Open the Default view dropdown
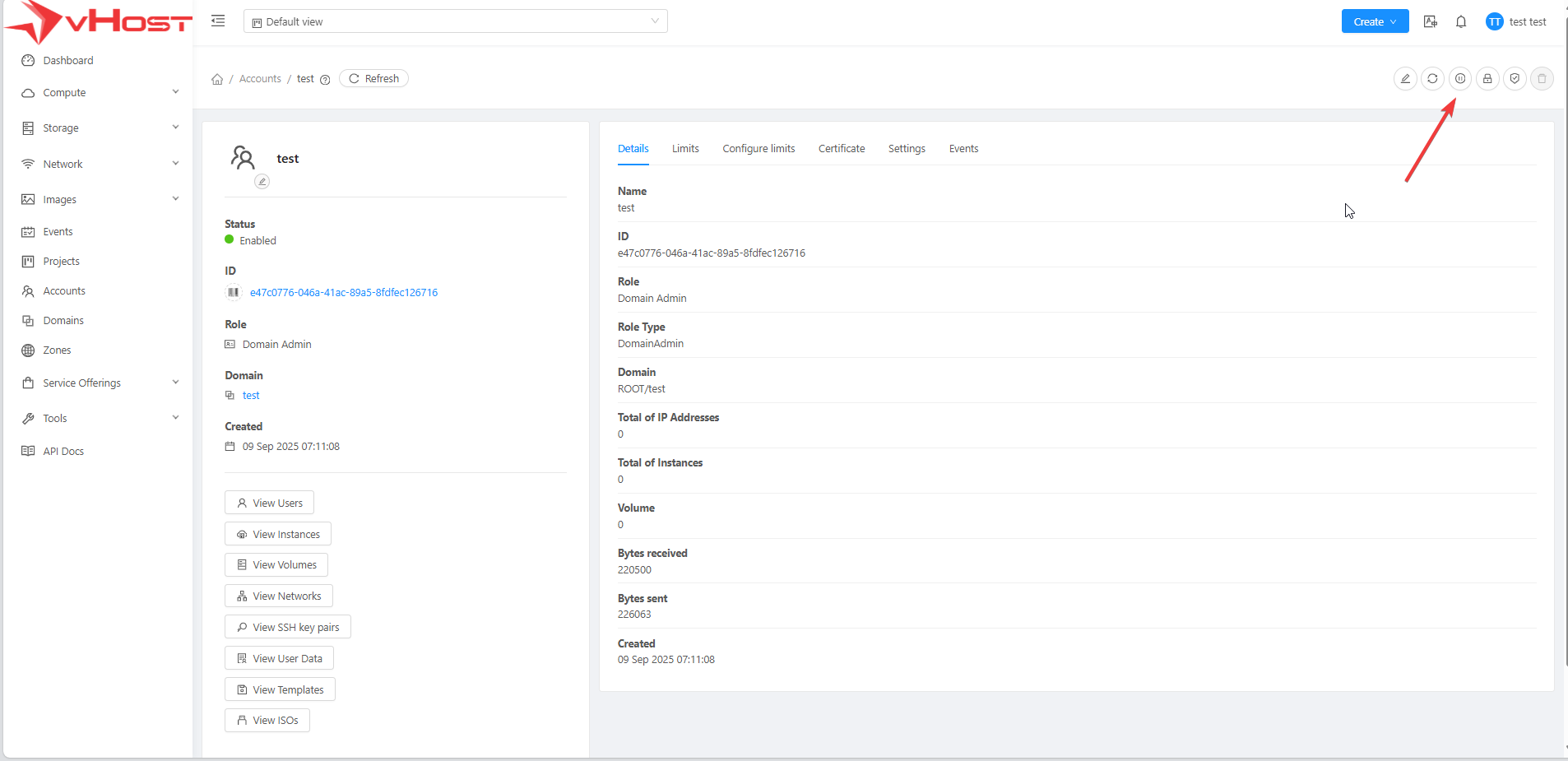 pyautogui.click(x=455, y=21)
